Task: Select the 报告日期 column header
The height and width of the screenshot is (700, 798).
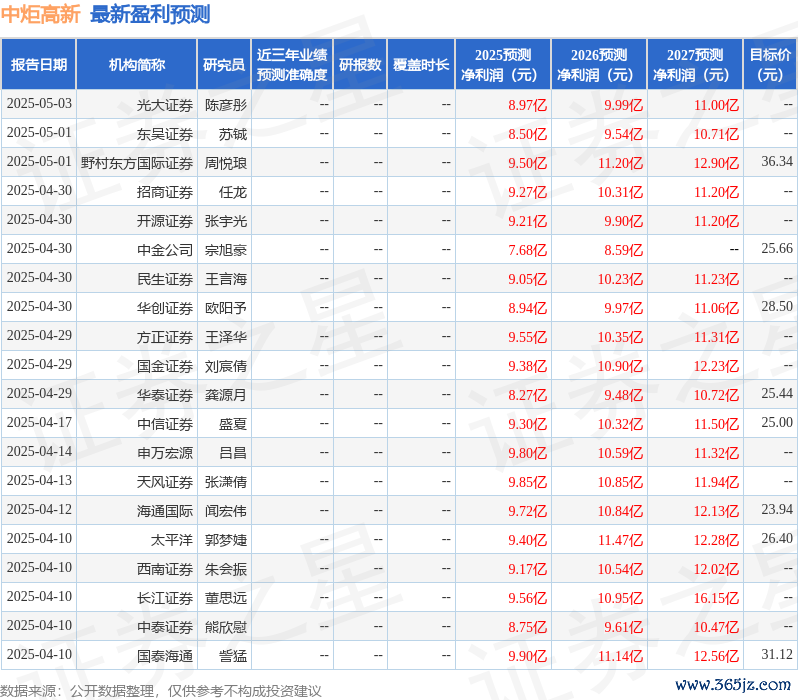Action: click(x=39, y=64)
